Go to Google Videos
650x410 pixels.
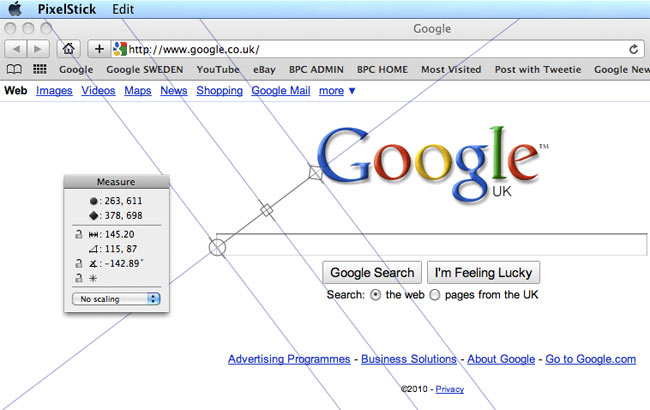coord(98,90)
